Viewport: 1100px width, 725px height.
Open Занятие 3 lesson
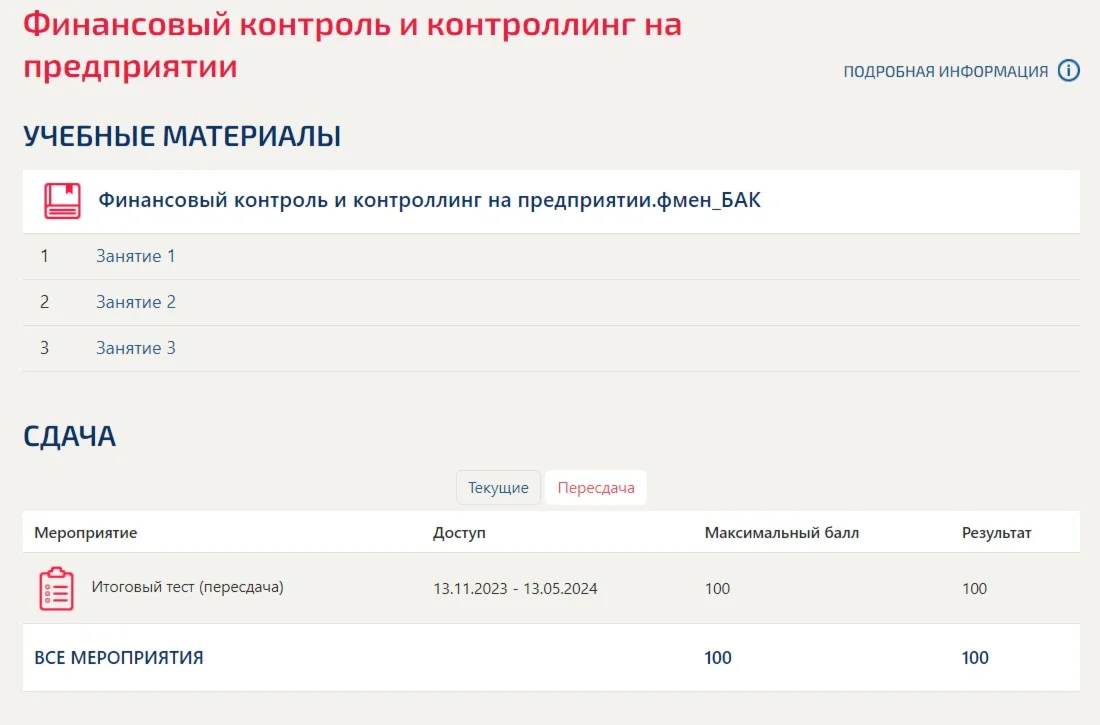pos(135,348)
